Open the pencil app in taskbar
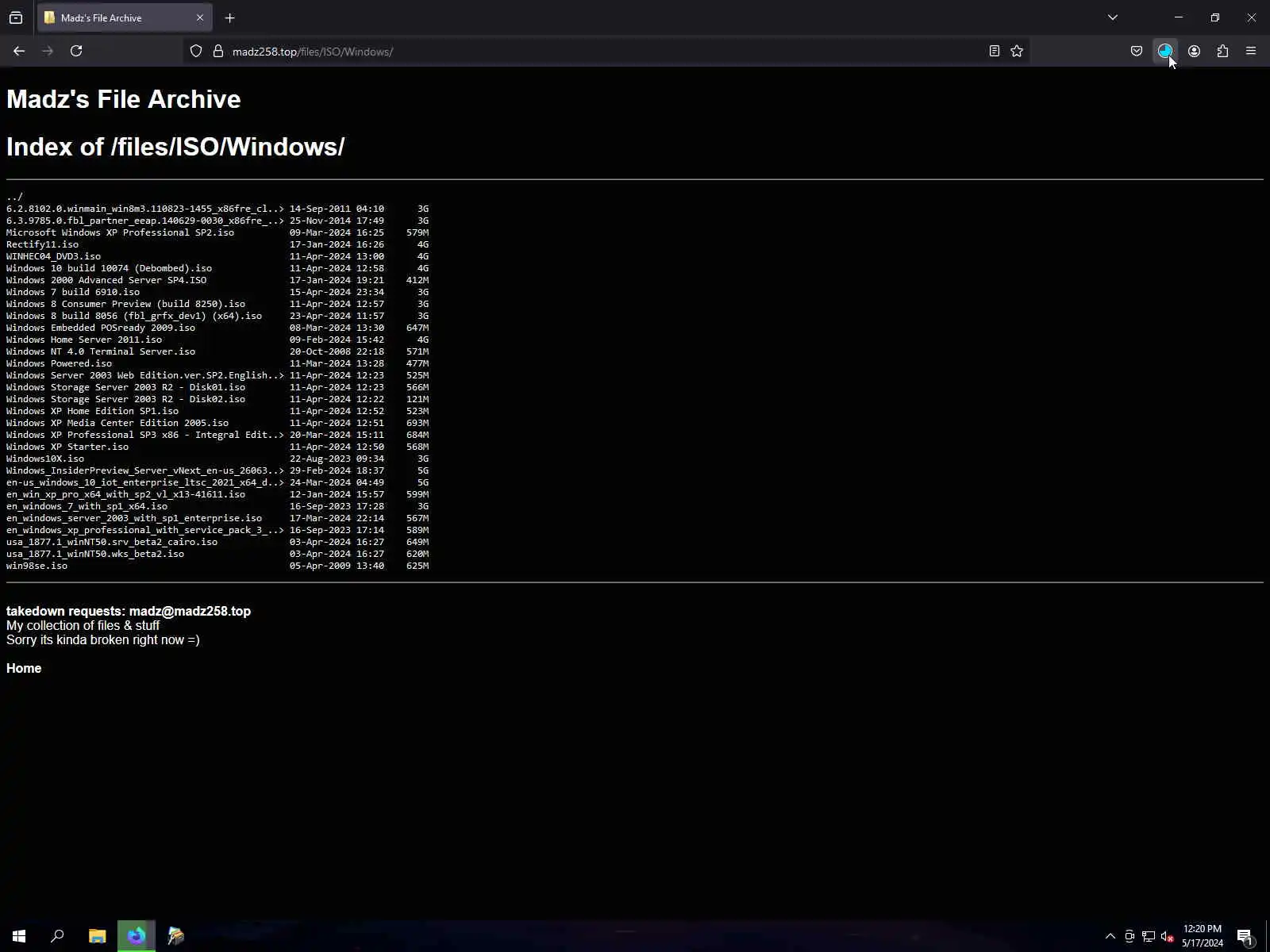 click(x=175, y=936)
